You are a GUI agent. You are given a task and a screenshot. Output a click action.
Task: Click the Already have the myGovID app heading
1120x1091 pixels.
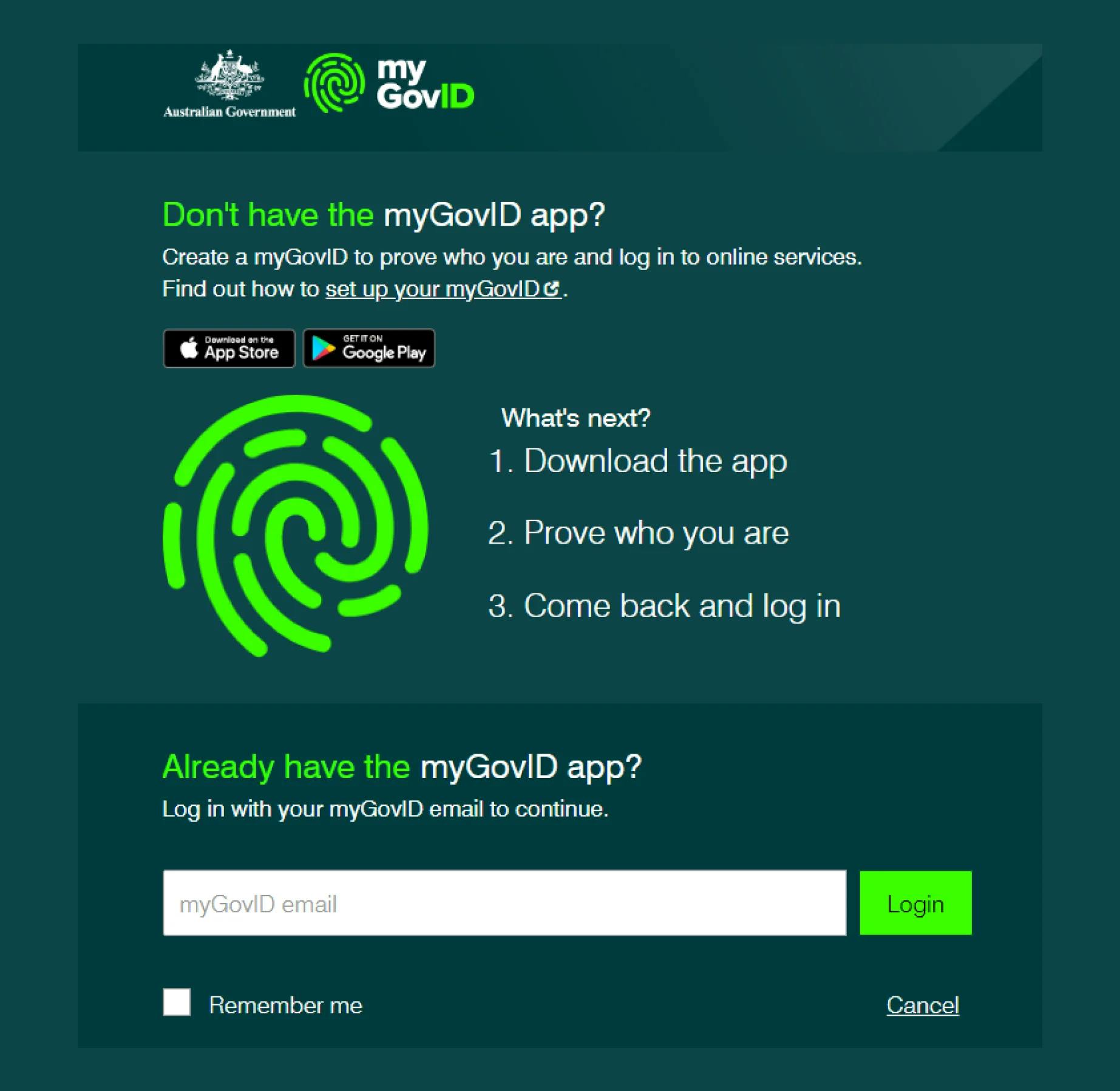coord(402,766)
